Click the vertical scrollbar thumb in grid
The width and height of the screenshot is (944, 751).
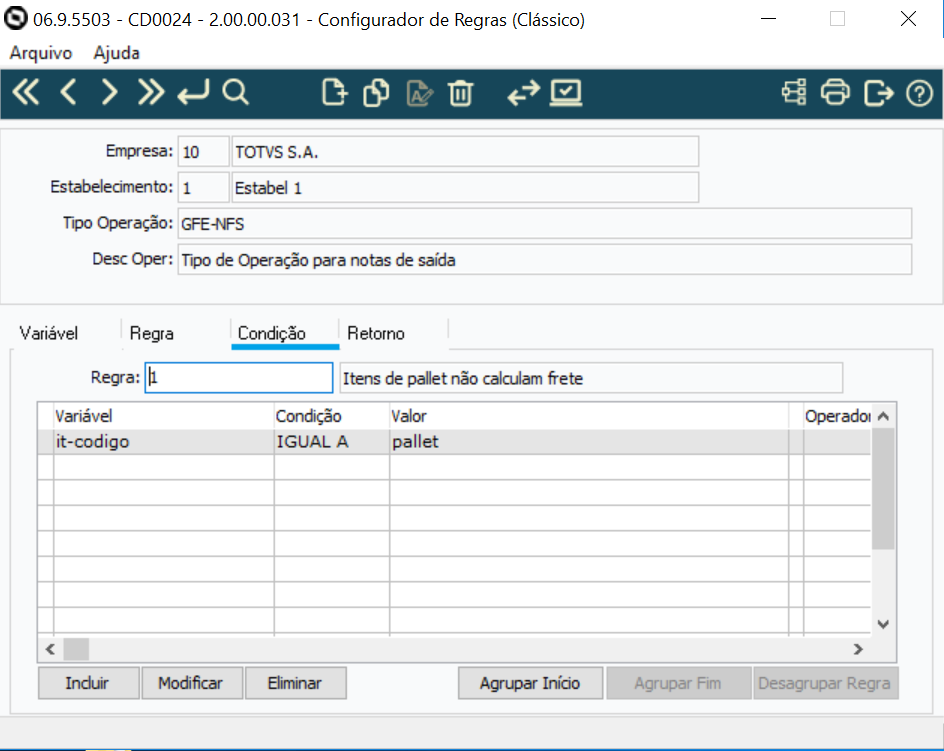[883, 488]
